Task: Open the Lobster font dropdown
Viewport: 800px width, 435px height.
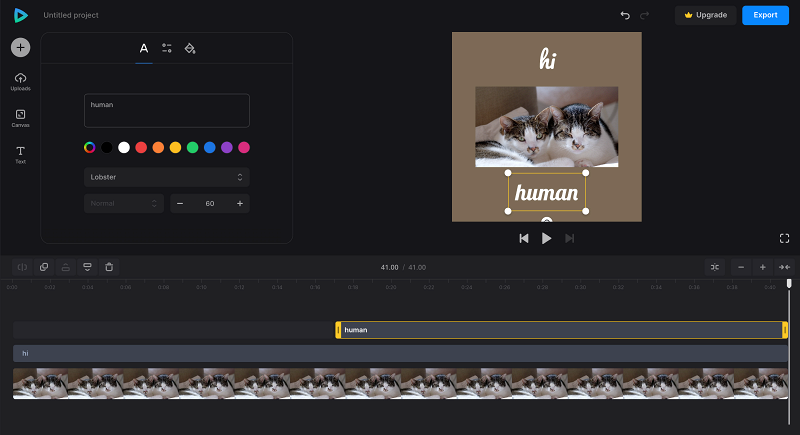Action: click(x=167, y=177)
